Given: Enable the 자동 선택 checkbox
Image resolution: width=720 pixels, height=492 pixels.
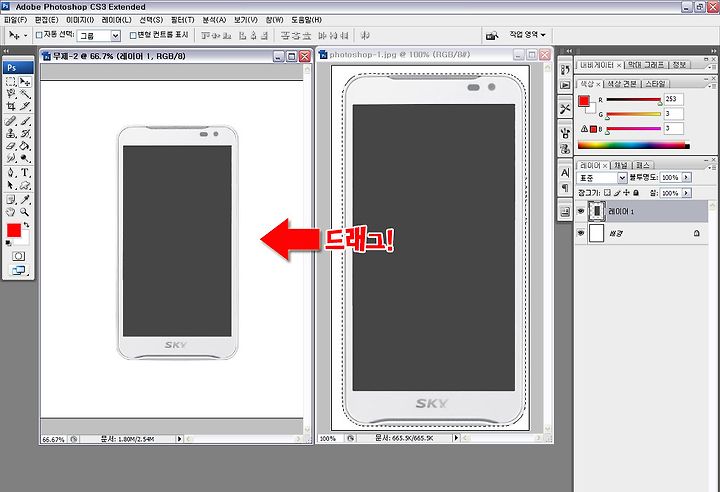Looking at the screenshot, I should click(x=39, y=35).
